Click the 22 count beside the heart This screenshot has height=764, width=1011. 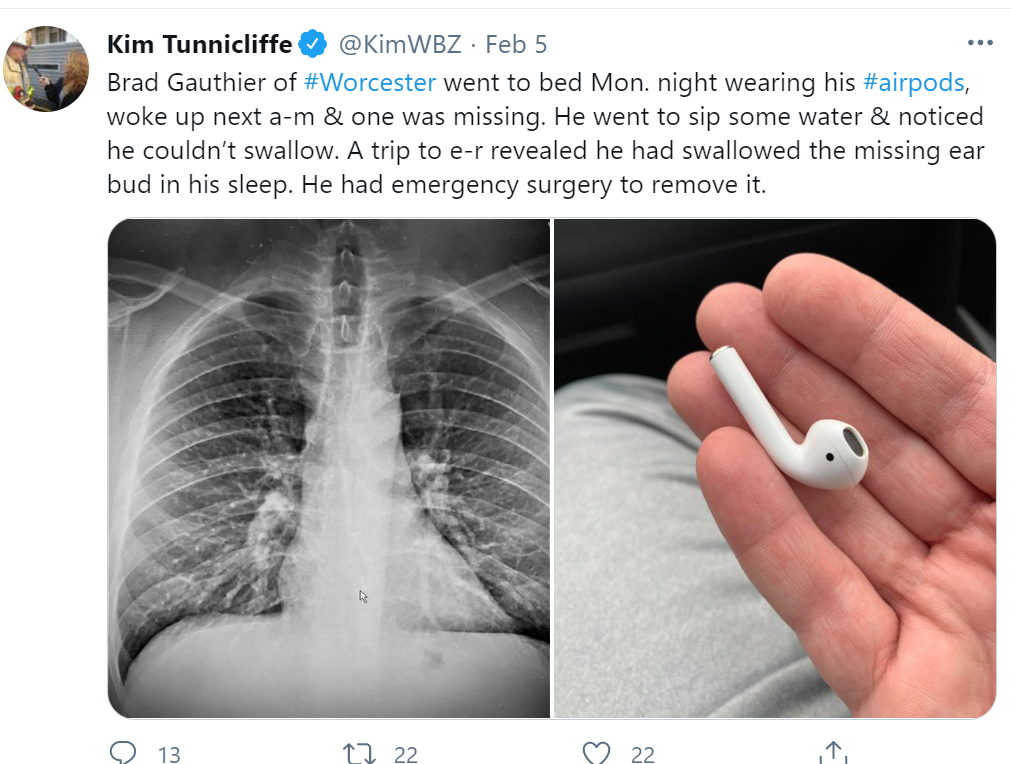click(x=643, y=754)
